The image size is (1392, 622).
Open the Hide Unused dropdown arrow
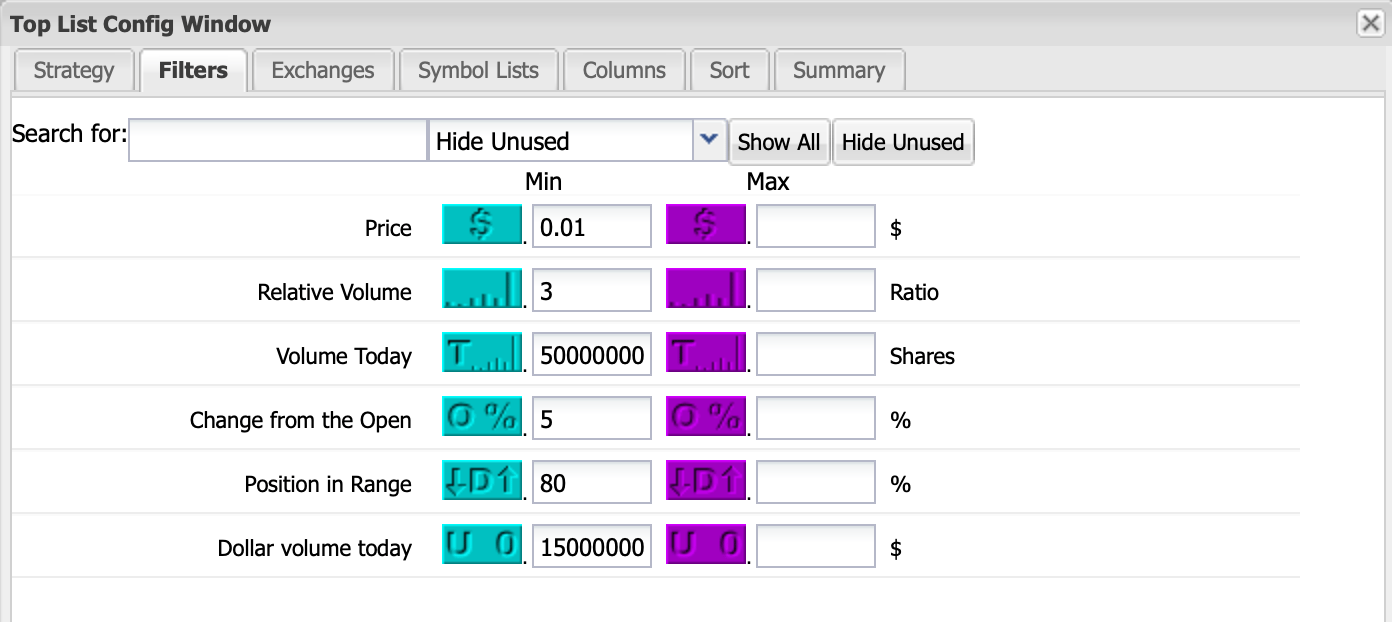point(709,141)
